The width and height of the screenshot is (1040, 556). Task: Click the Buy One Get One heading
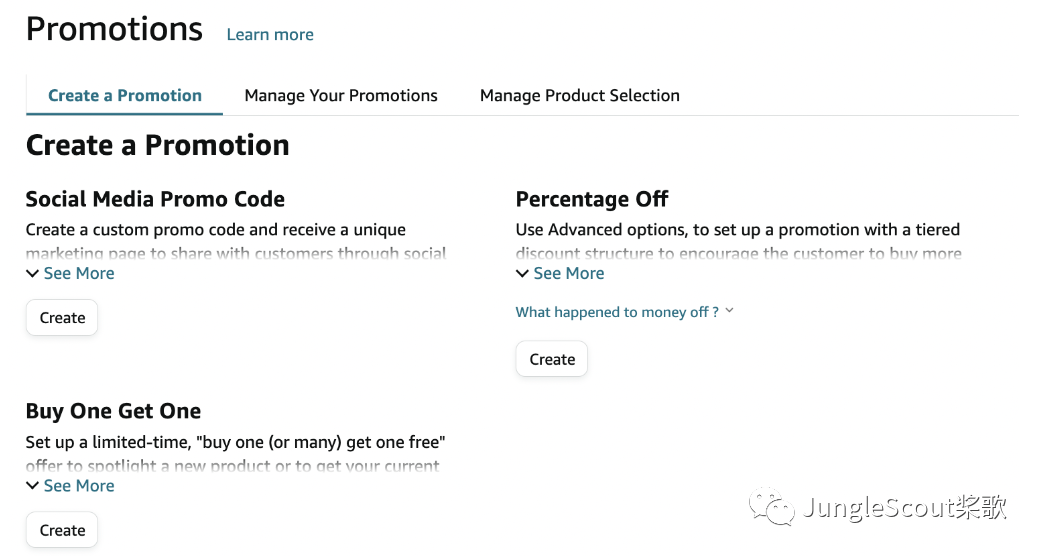pyautogui.click(x=113, y=411)
